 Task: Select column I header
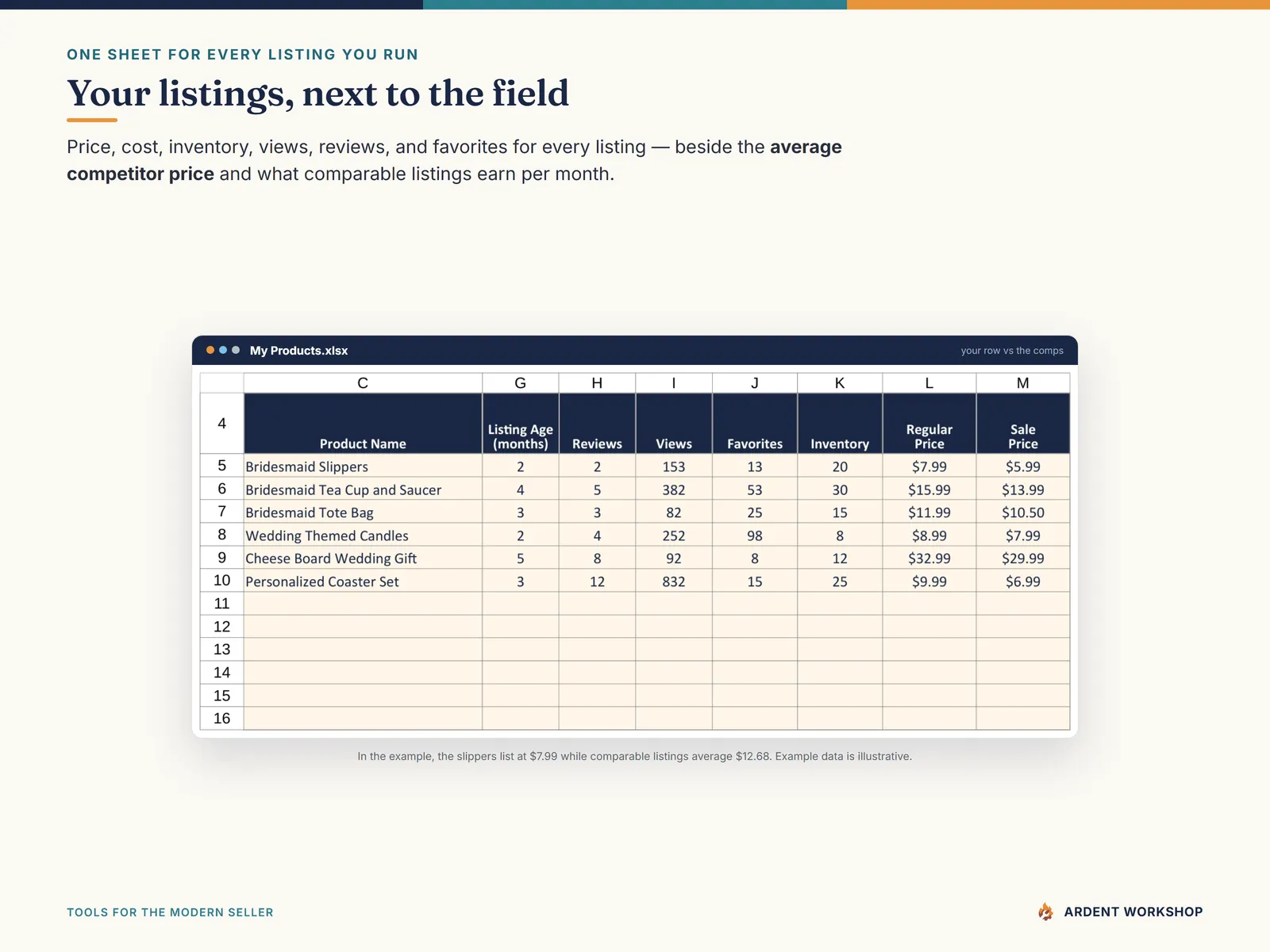[x=674, y=383]
